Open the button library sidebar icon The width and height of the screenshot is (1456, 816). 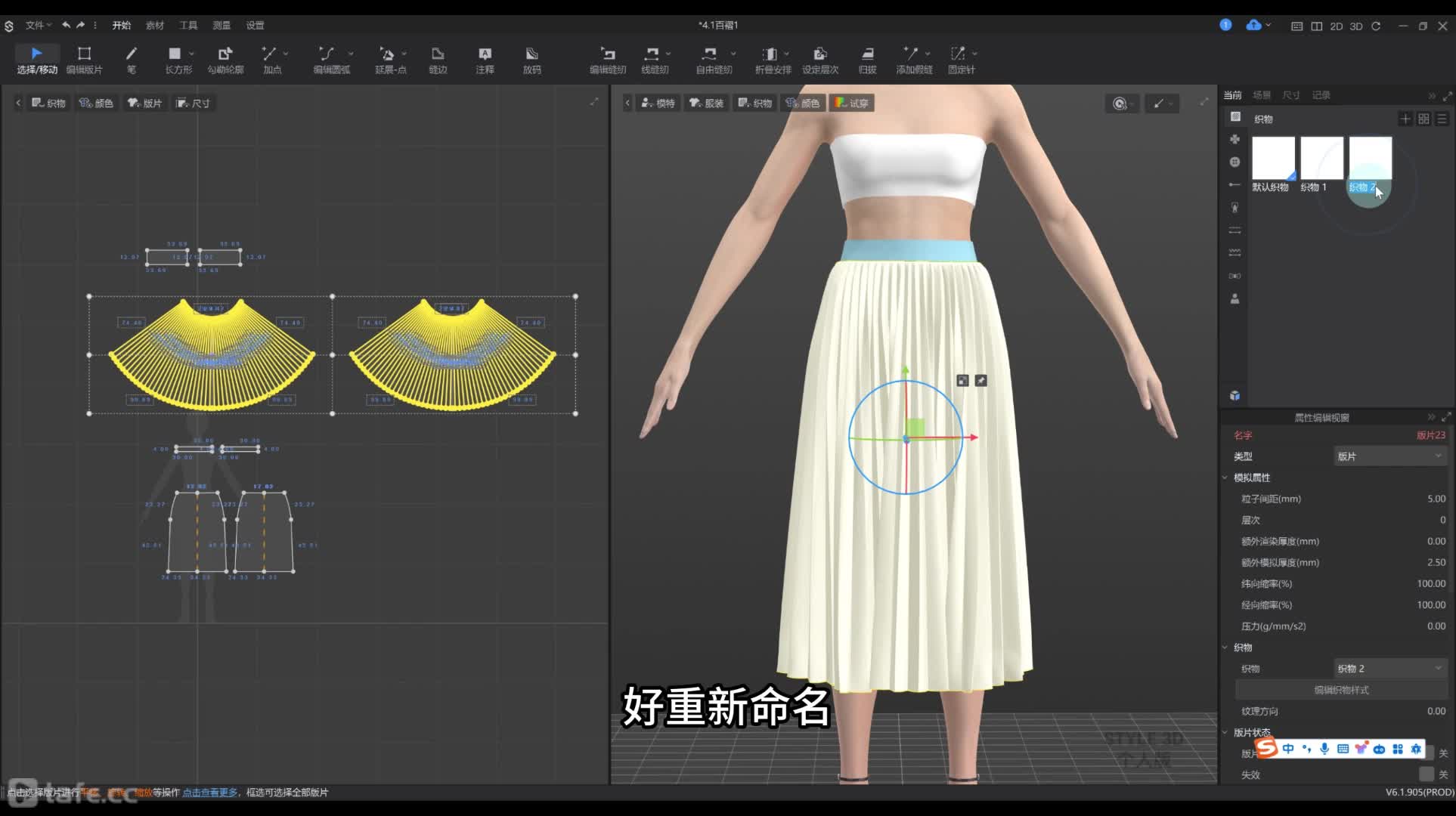[1235, 162]
